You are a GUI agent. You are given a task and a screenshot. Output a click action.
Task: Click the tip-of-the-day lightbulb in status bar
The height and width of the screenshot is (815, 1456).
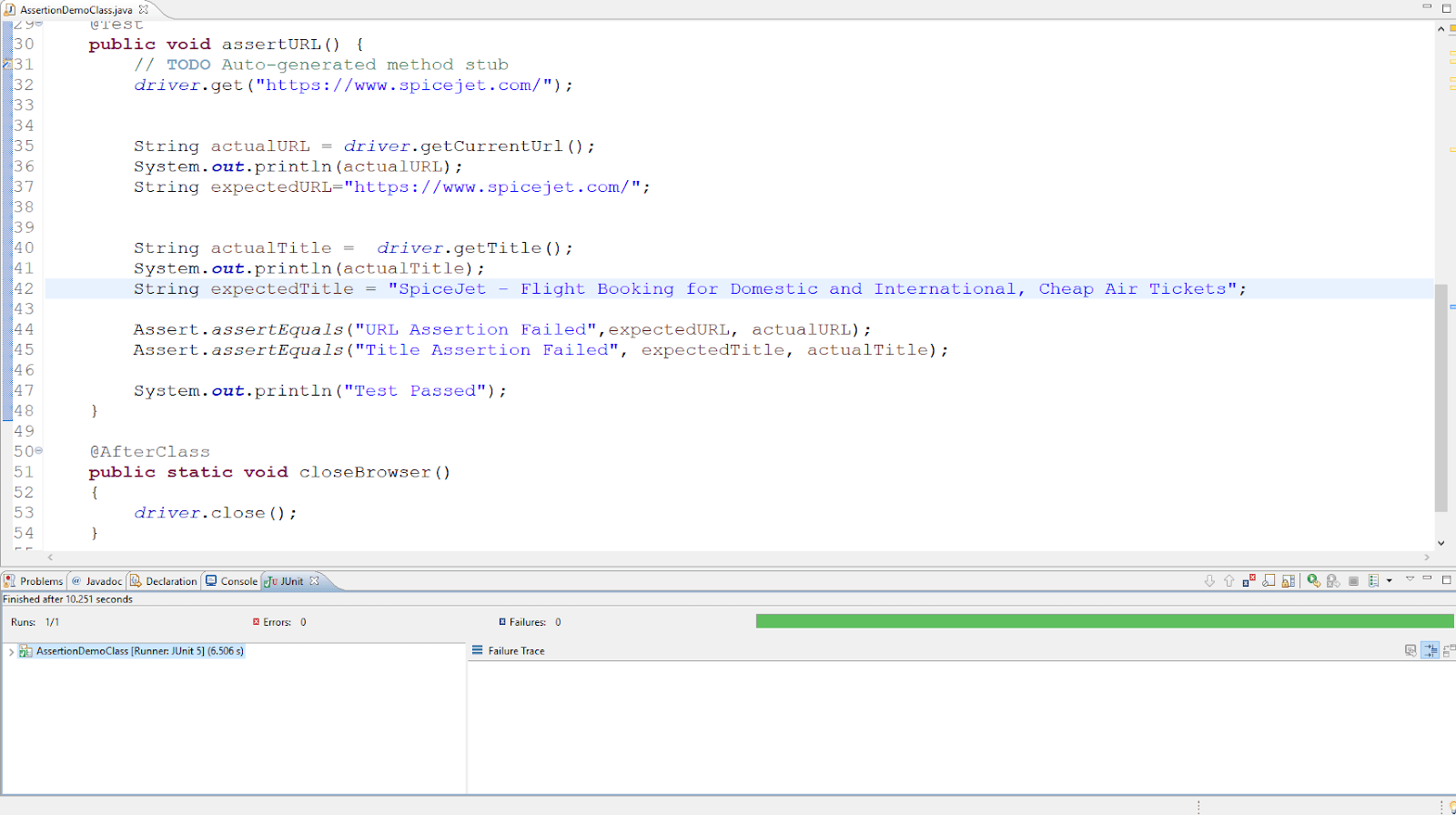[x=1451, y=807]
